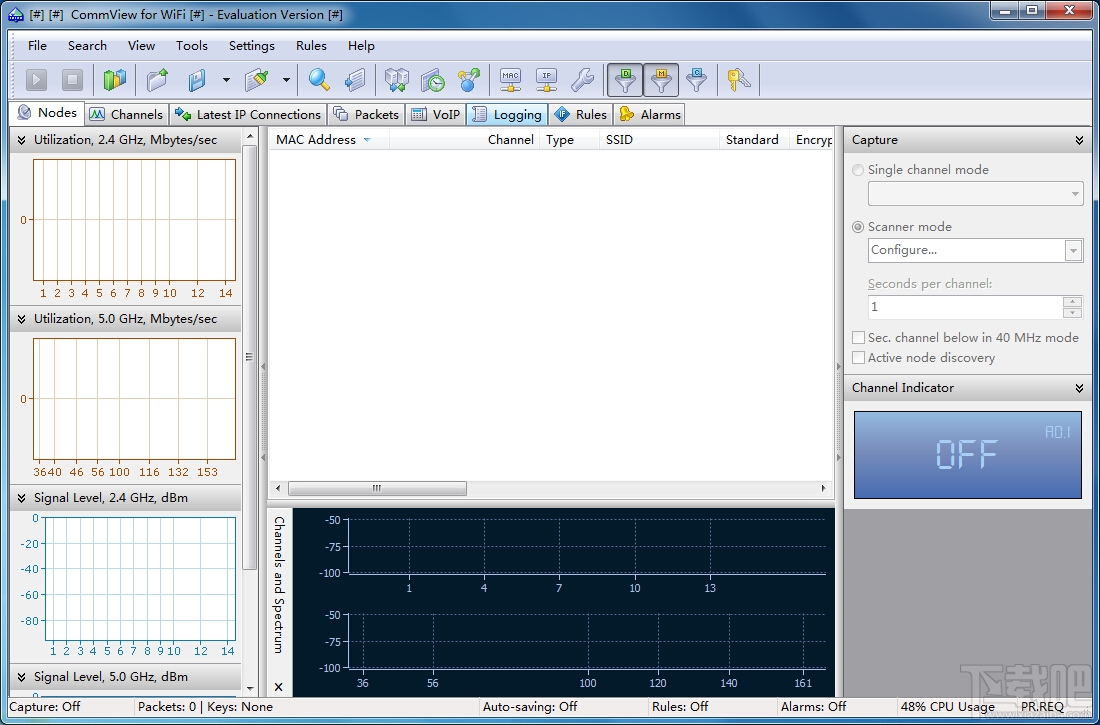This screenshot has width=1100, height=725.
Task: Click the node list horizontal scrollbar thumb
Action: pos(377,489)
